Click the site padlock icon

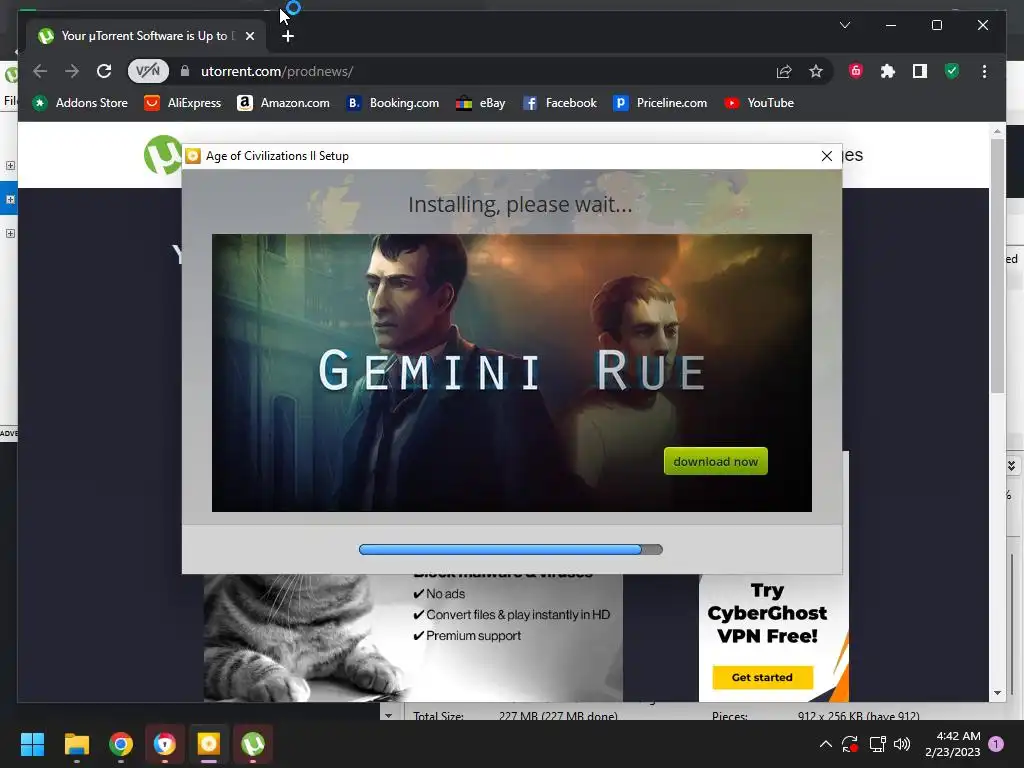click(x=185, y=71)
